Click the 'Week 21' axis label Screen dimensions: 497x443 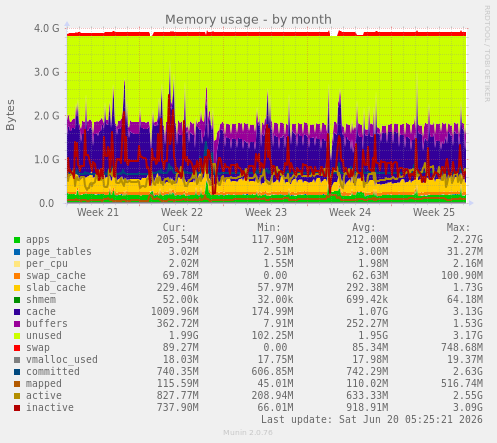pyautogui.click(x=98, y=212)
